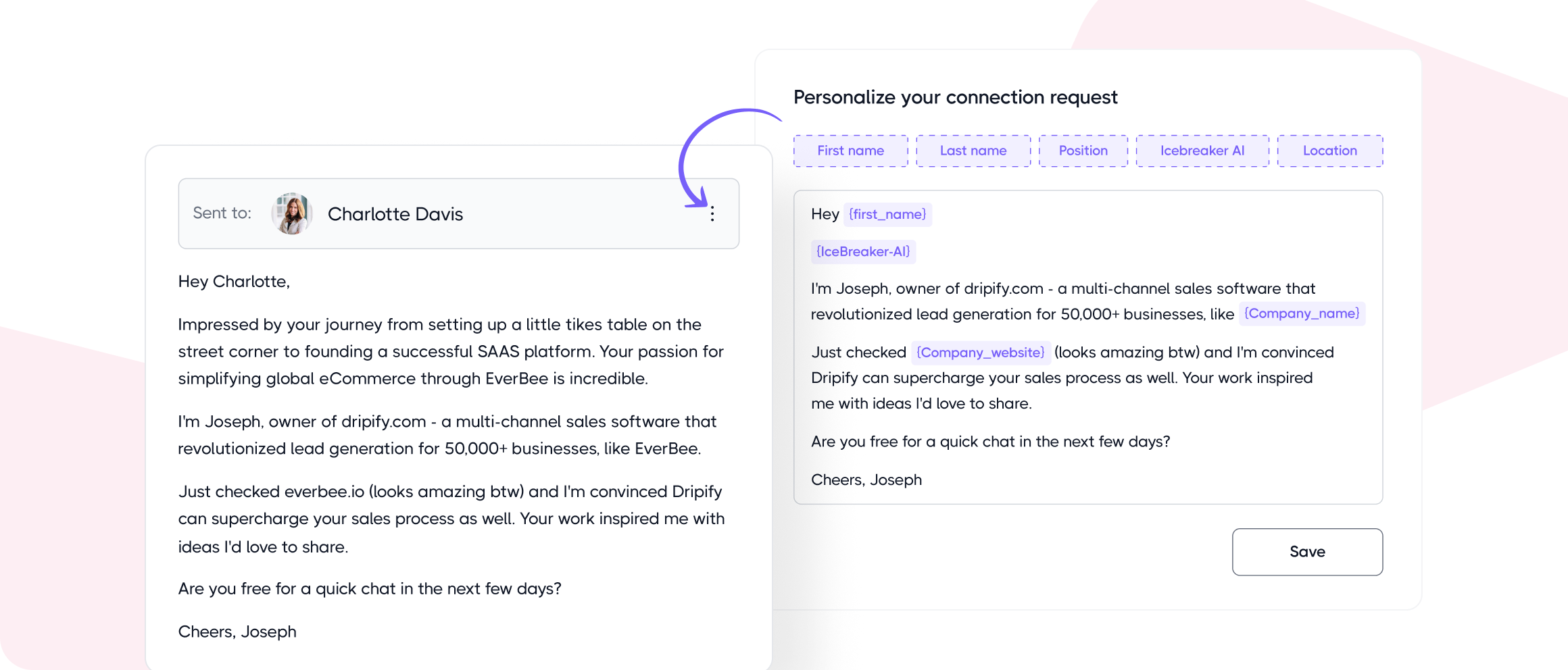Click the 'Sent to:' label
The width and height of the screenshot is (1568, 670).
222,213
